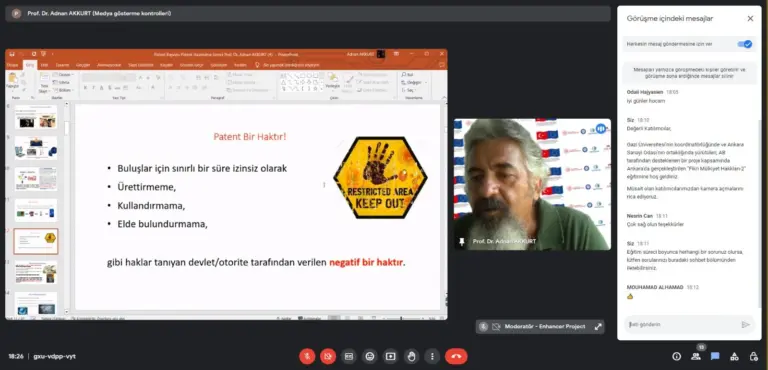Select slide 9 thumbnail

point(36,148)
